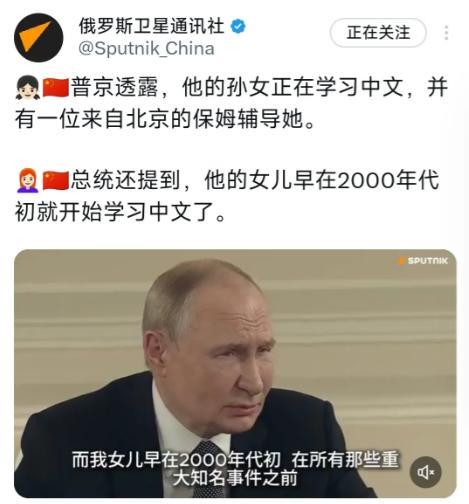Click the SPUTNIK watermark logo in the video
The height and width of the screenshot is (504, 469).
pos(423,261)
